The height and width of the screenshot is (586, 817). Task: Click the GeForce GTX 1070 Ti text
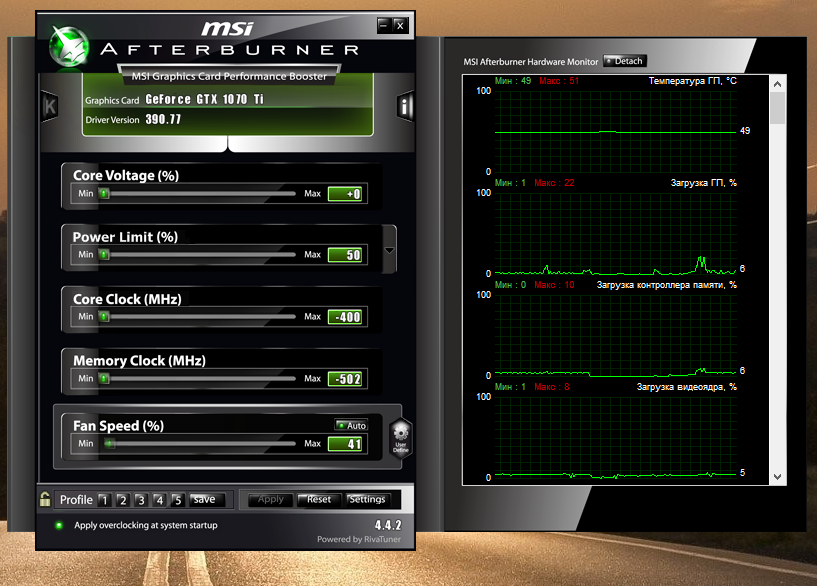(x=204, y=99)
